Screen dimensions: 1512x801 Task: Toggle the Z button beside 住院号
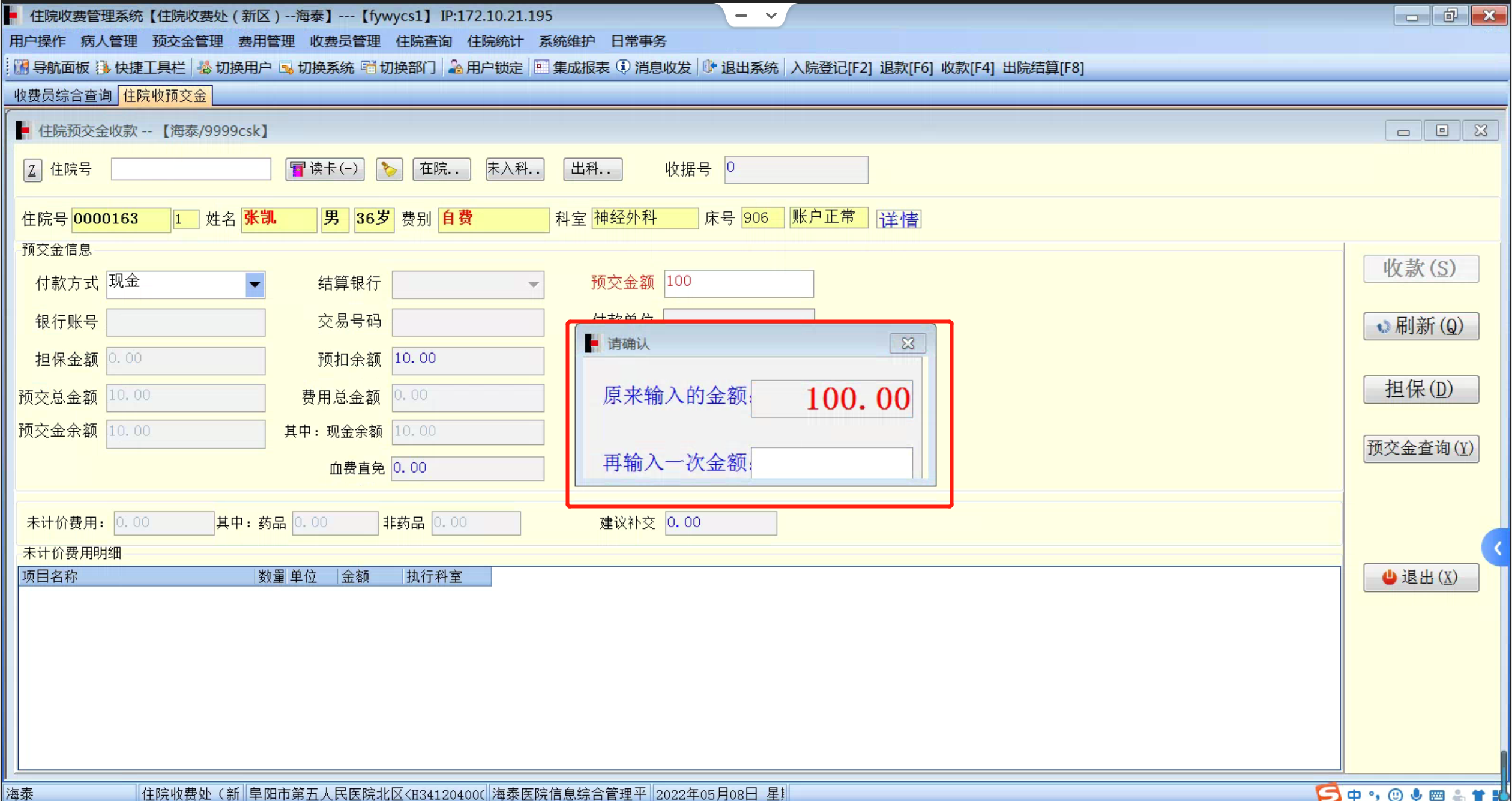pos(32,170)
